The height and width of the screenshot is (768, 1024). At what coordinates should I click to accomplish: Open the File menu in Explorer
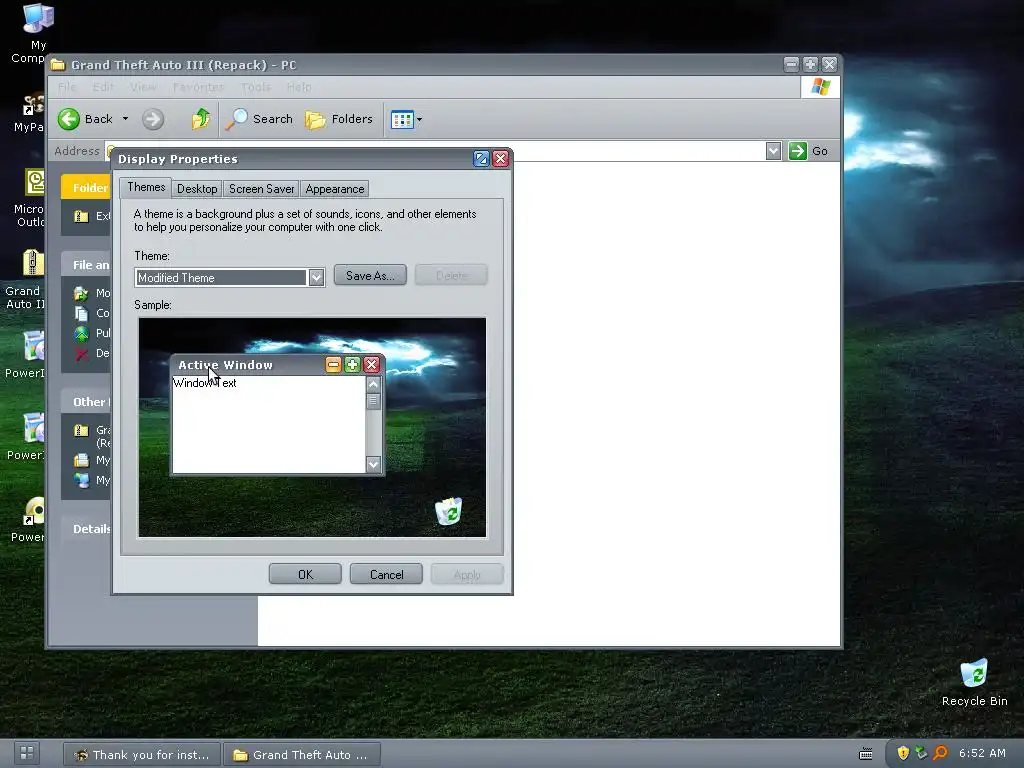coord(67,87)
